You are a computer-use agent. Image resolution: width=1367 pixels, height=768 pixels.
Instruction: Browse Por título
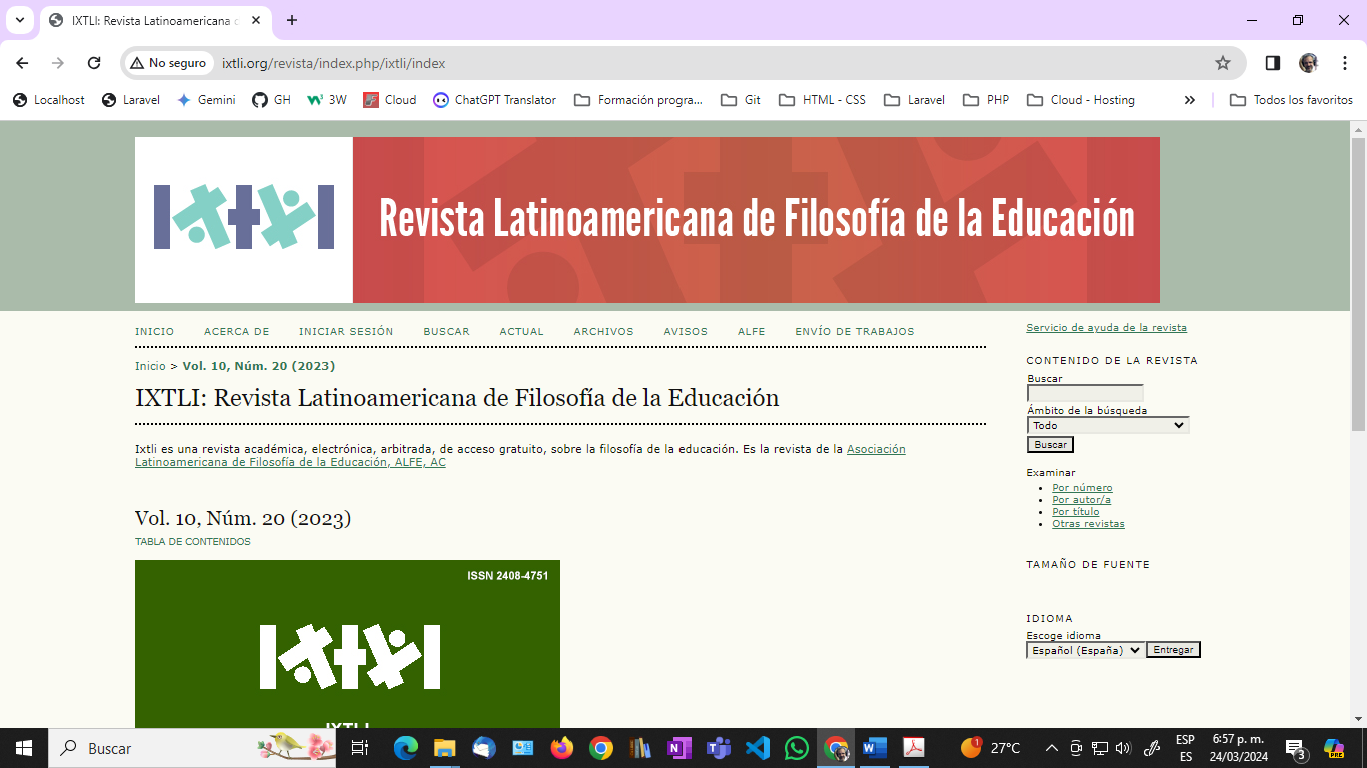pyautogui.click(x=1075, y=512)
